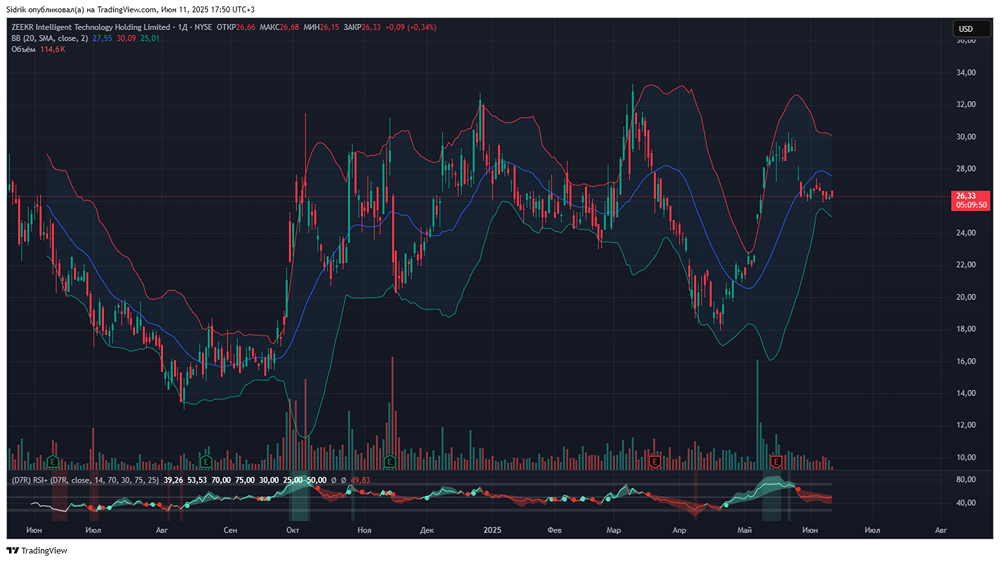Click the Май label on the time axis
This screenshot has height=562, width=1000.
[744, 530]
